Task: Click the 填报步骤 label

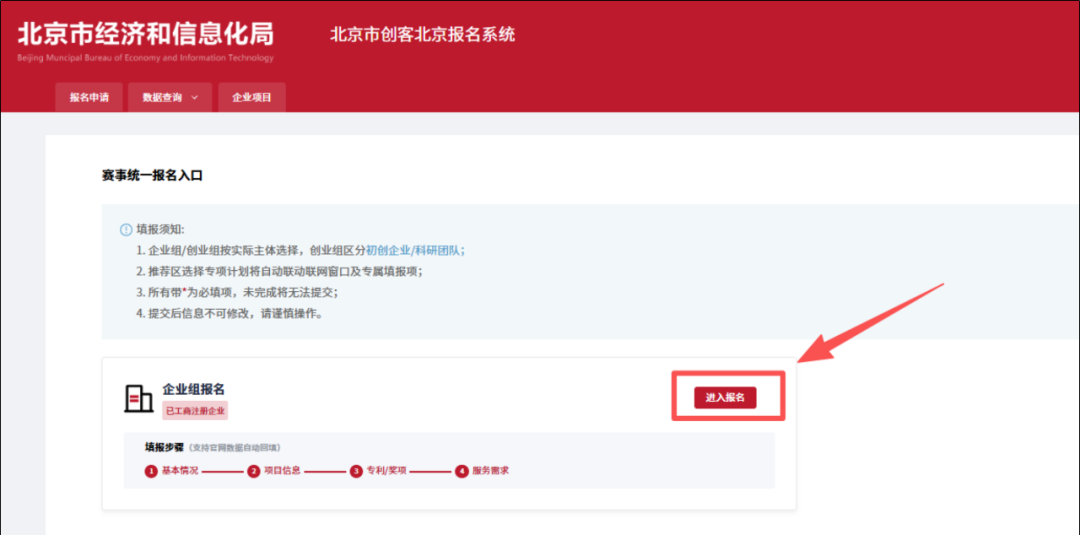Action: [x=164, y=447]
